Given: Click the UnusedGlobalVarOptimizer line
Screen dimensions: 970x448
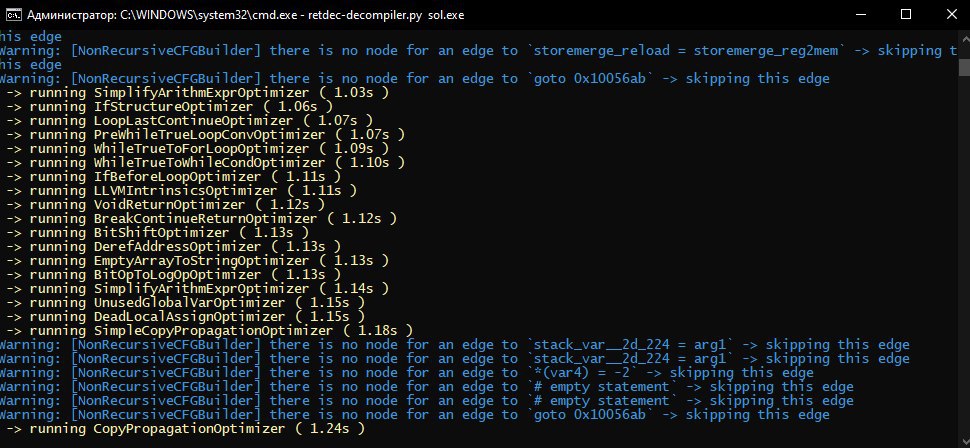Looking at the screenshot, I should pyautogui.click(x=185, y=303).
